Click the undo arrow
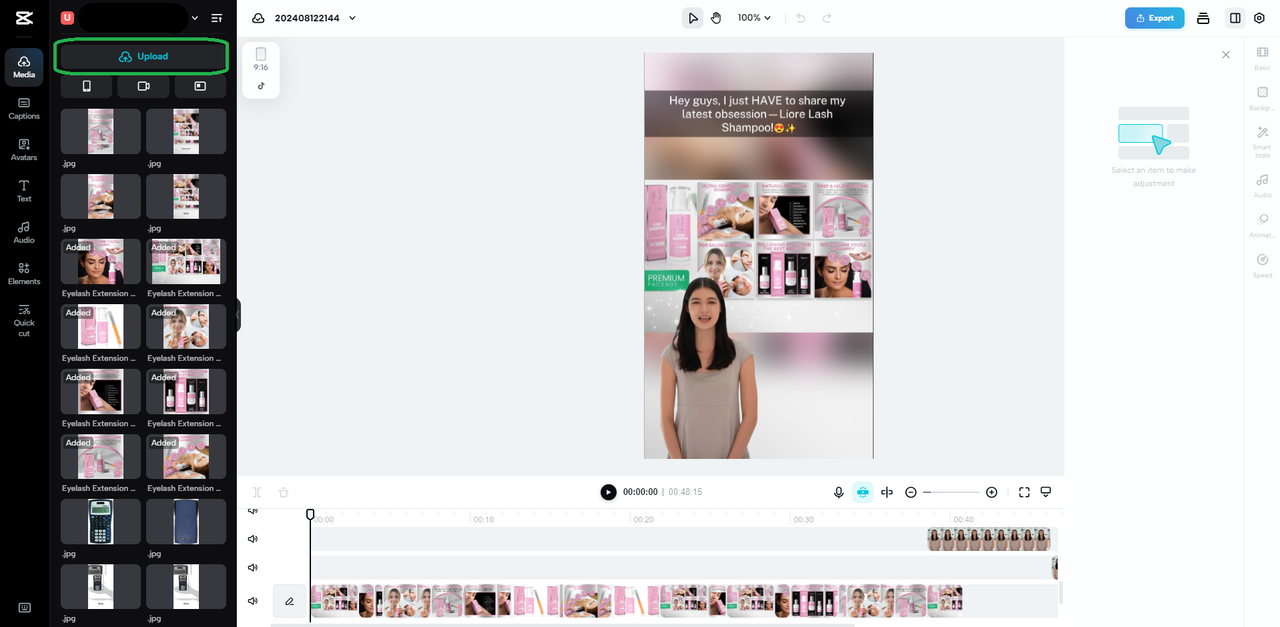Screen dimensions: 1280x627 tap(801, 18)
